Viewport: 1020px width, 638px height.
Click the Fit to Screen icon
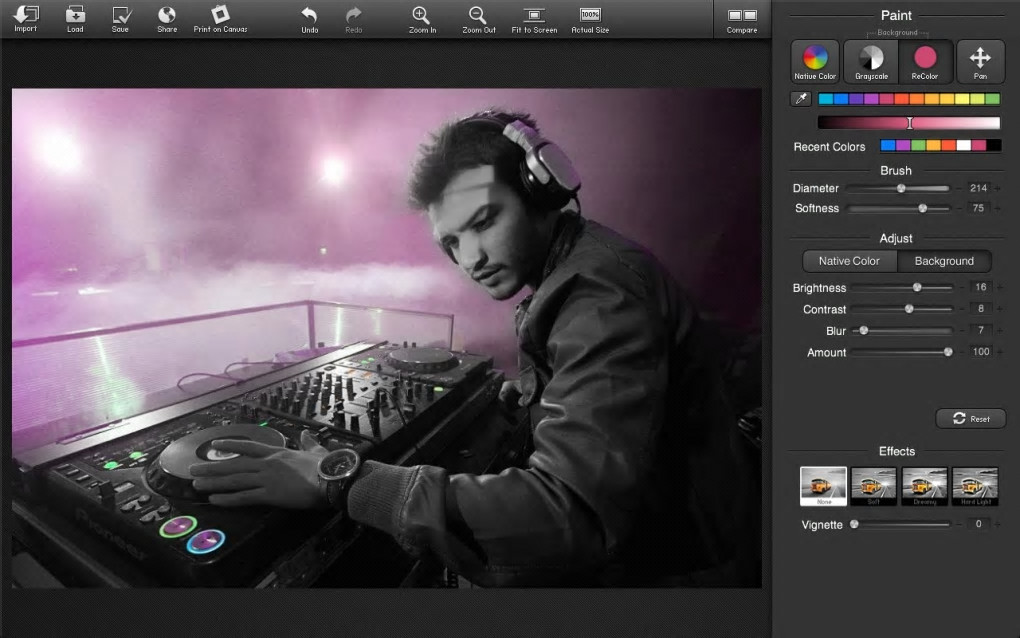tap(534, 16)
